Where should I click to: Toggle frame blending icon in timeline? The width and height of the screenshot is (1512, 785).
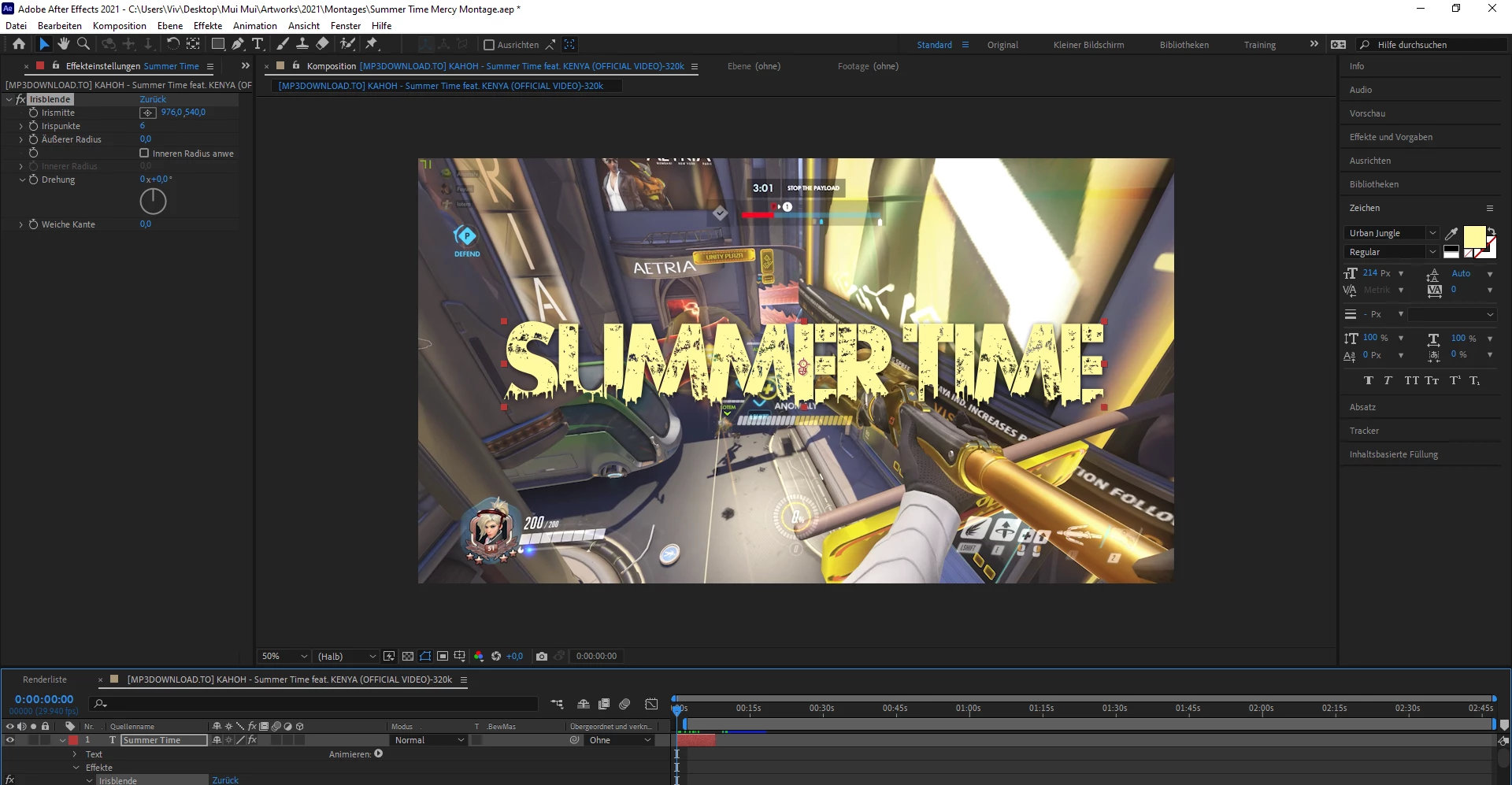604,704
